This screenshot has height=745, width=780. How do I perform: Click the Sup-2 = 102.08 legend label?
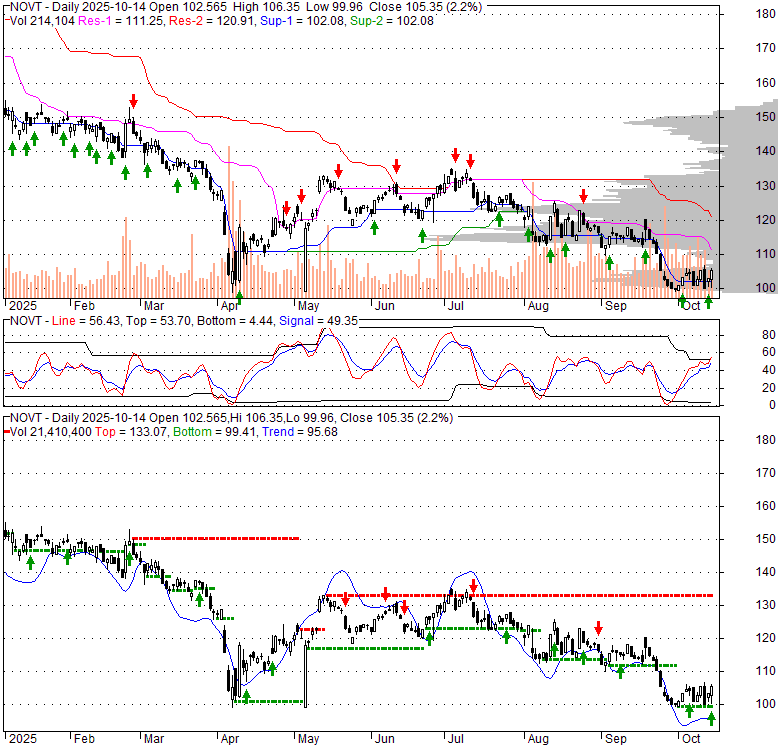392,21
